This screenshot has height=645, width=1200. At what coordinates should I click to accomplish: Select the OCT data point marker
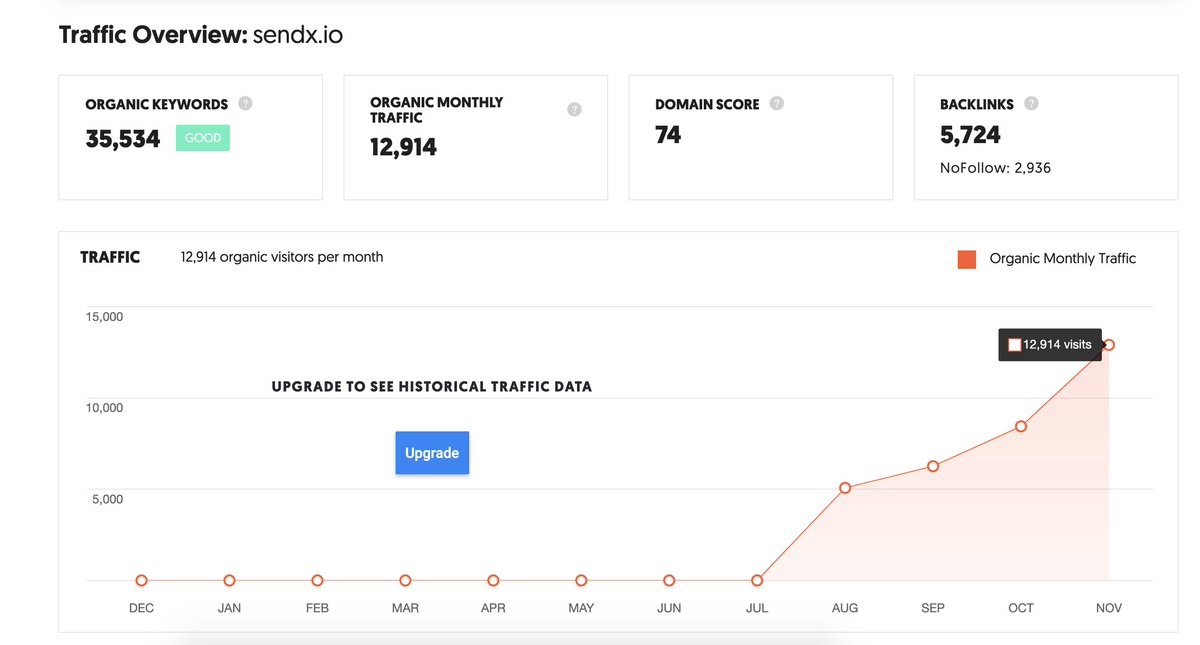click(x=1021, y=425)
